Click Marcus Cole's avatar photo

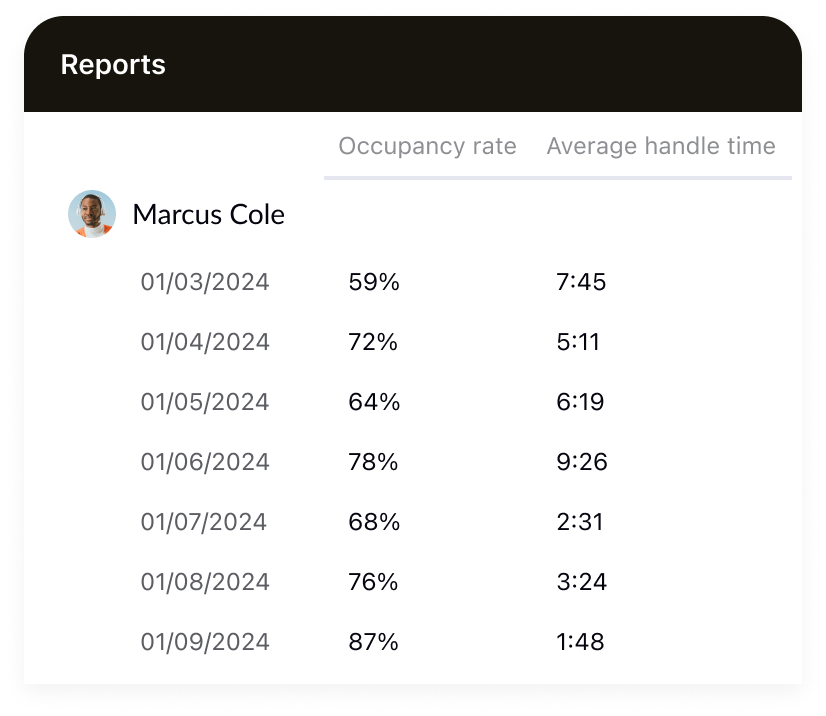(x=92, y=214)
